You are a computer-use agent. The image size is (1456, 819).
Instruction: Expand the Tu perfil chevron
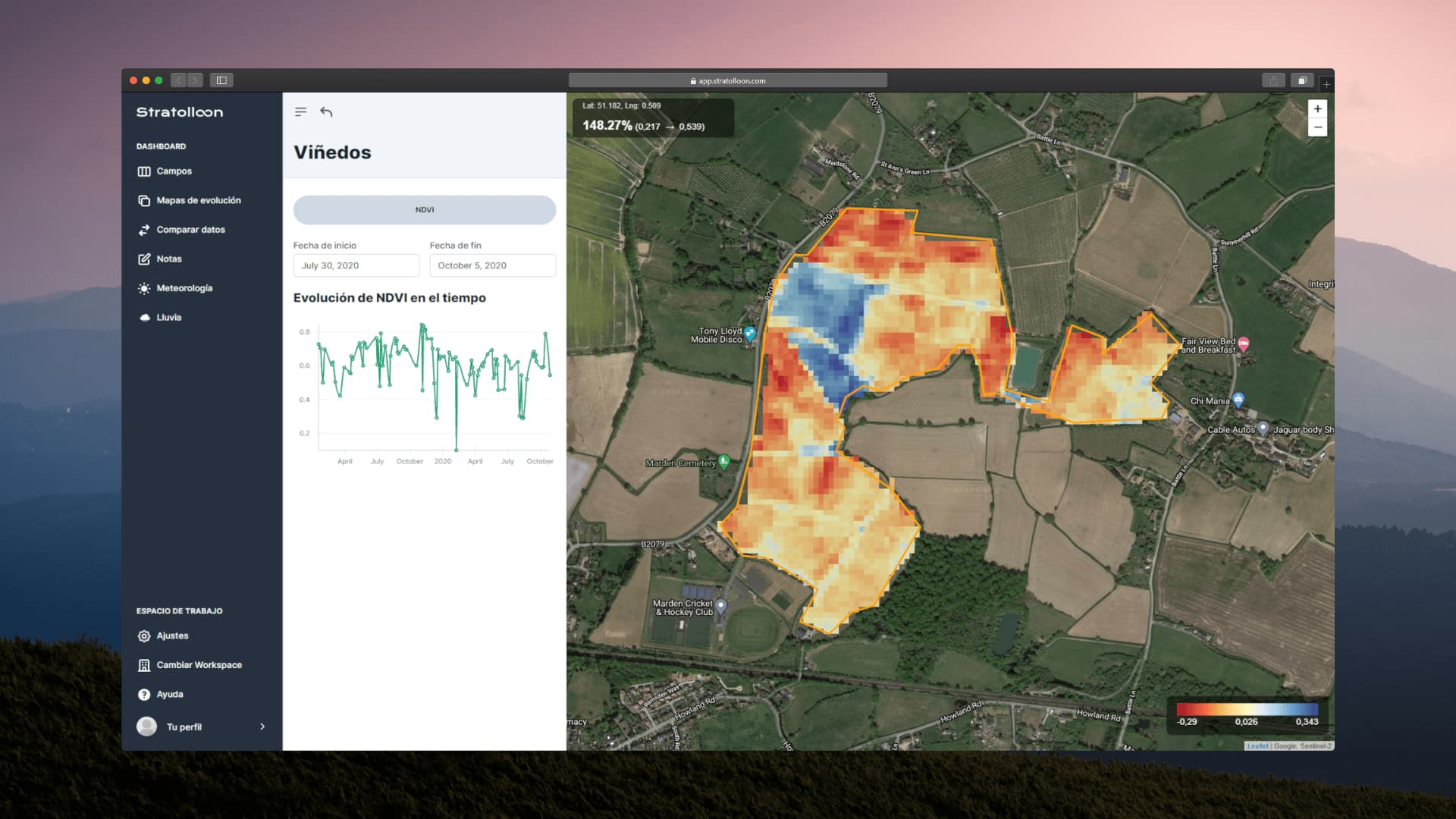coord(263,726)
